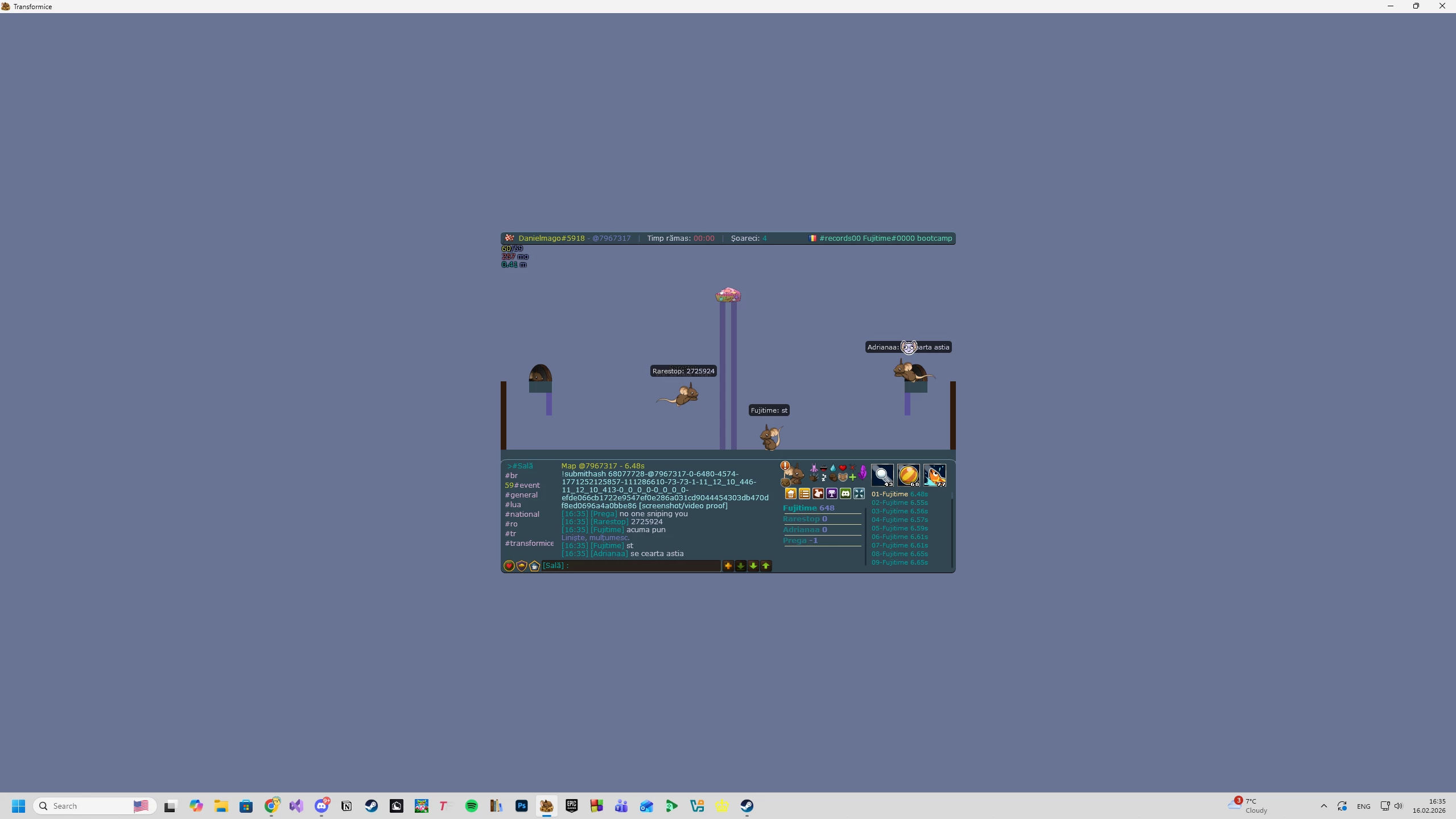Click the red heart button beside chat input

coord(509,566)
